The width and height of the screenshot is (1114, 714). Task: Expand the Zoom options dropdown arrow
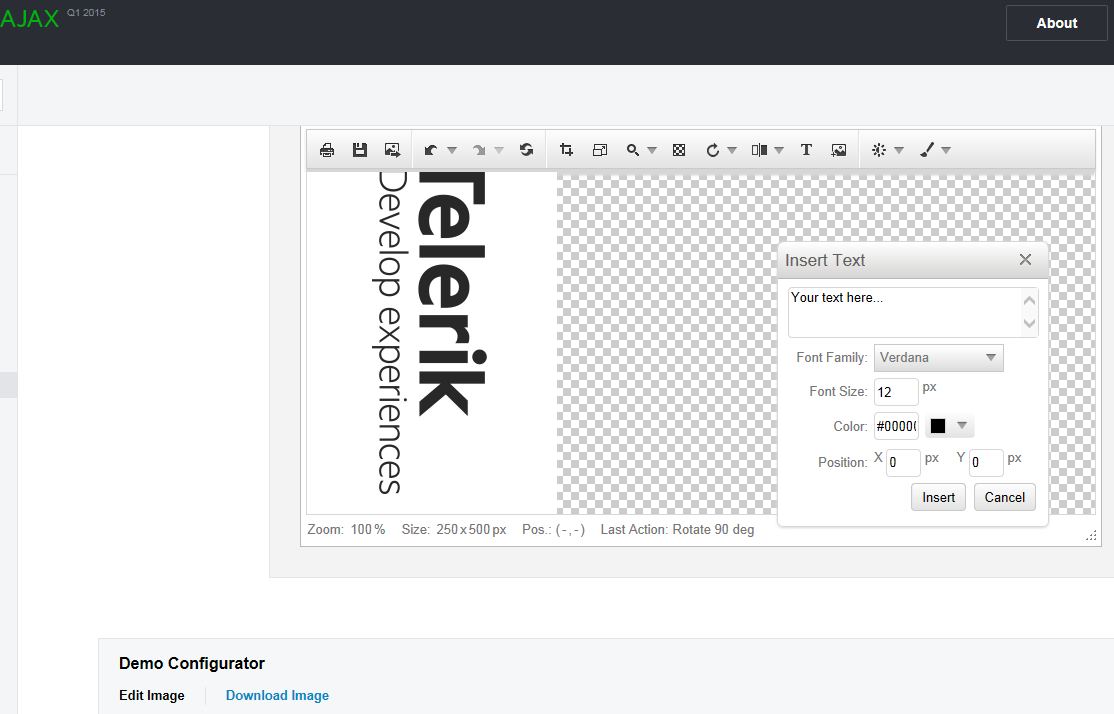(x=652, y=150)
